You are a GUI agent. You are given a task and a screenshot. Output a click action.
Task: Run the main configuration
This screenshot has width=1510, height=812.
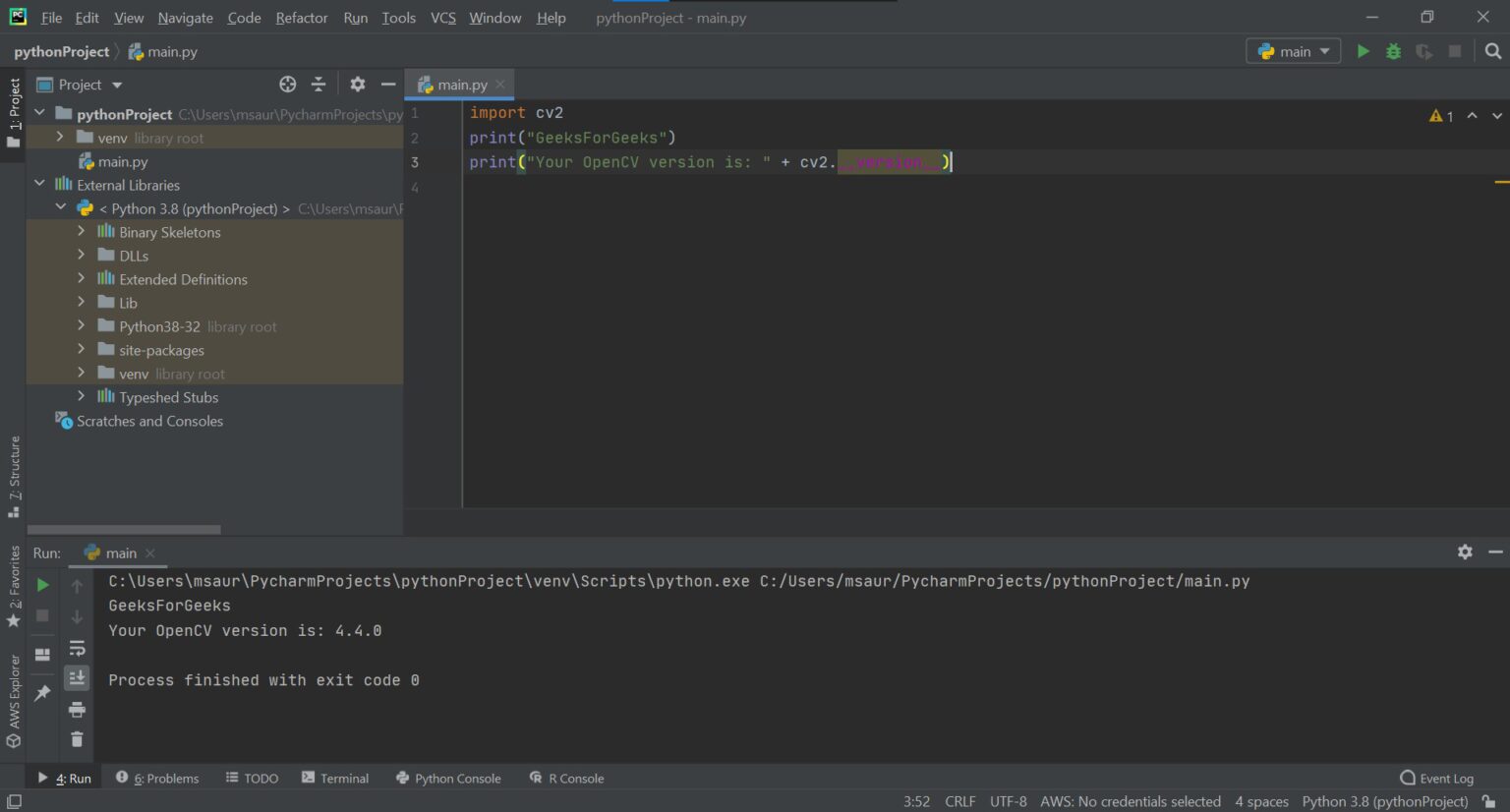point(1363,50)
